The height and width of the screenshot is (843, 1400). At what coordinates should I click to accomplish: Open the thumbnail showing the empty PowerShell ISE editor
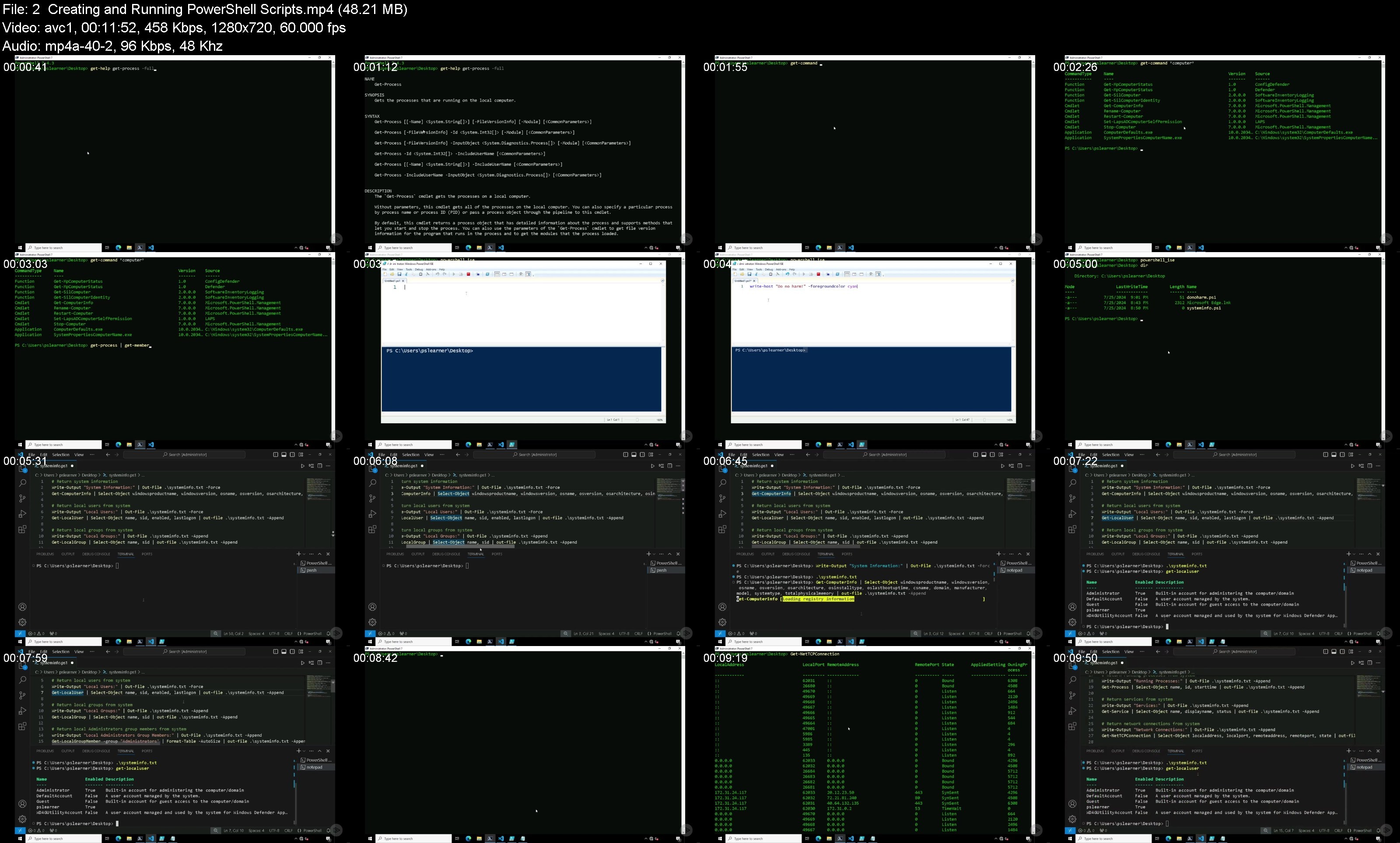click(x=525, y=351)
